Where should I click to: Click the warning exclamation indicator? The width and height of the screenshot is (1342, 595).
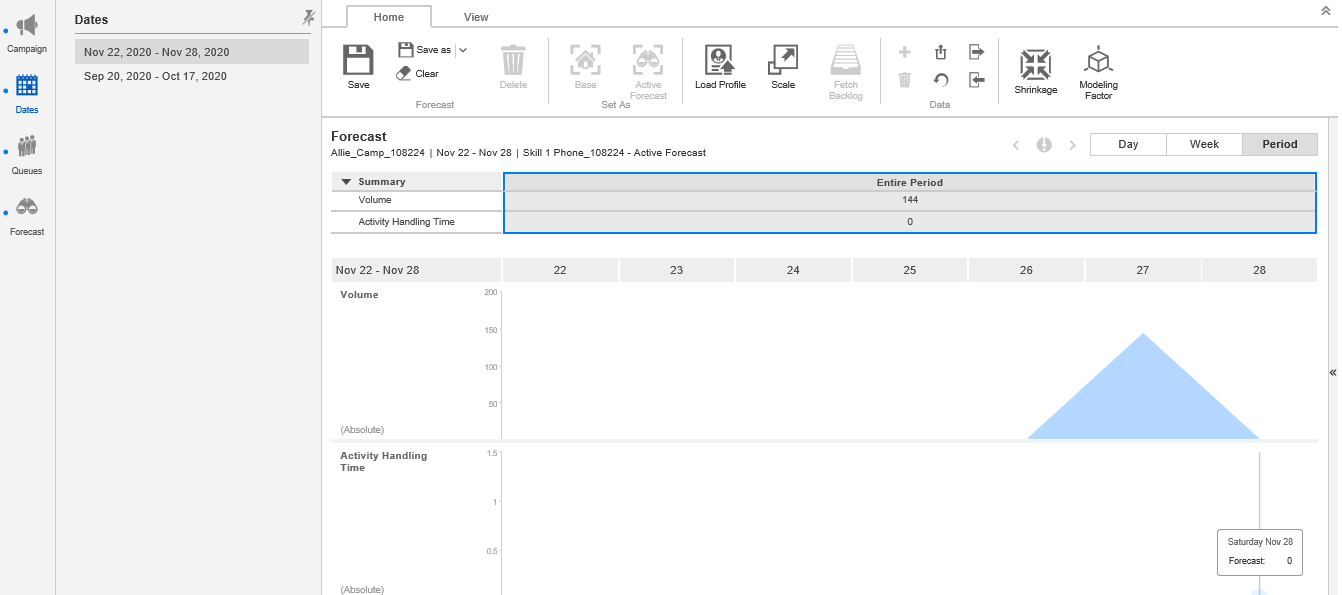tap(1044, 145)
